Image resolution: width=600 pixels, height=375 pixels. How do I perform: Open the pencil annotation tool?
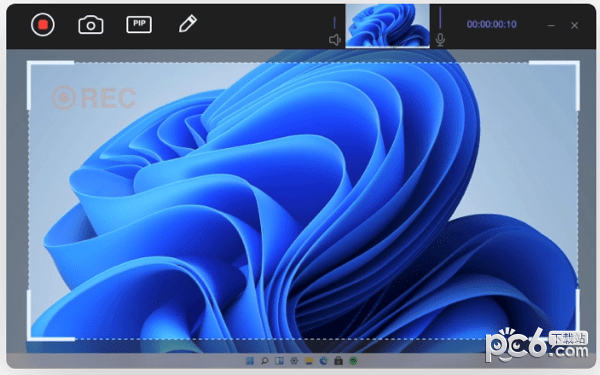(x=188, y=24)
